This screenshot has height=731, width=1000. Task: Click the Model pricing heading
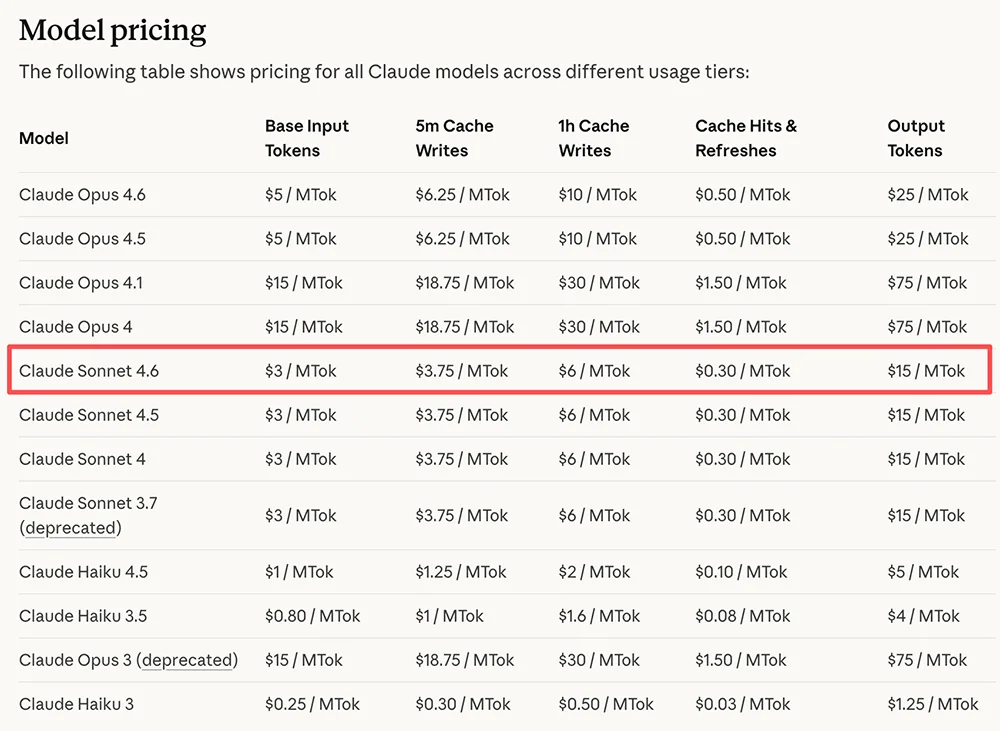point(113,30)
